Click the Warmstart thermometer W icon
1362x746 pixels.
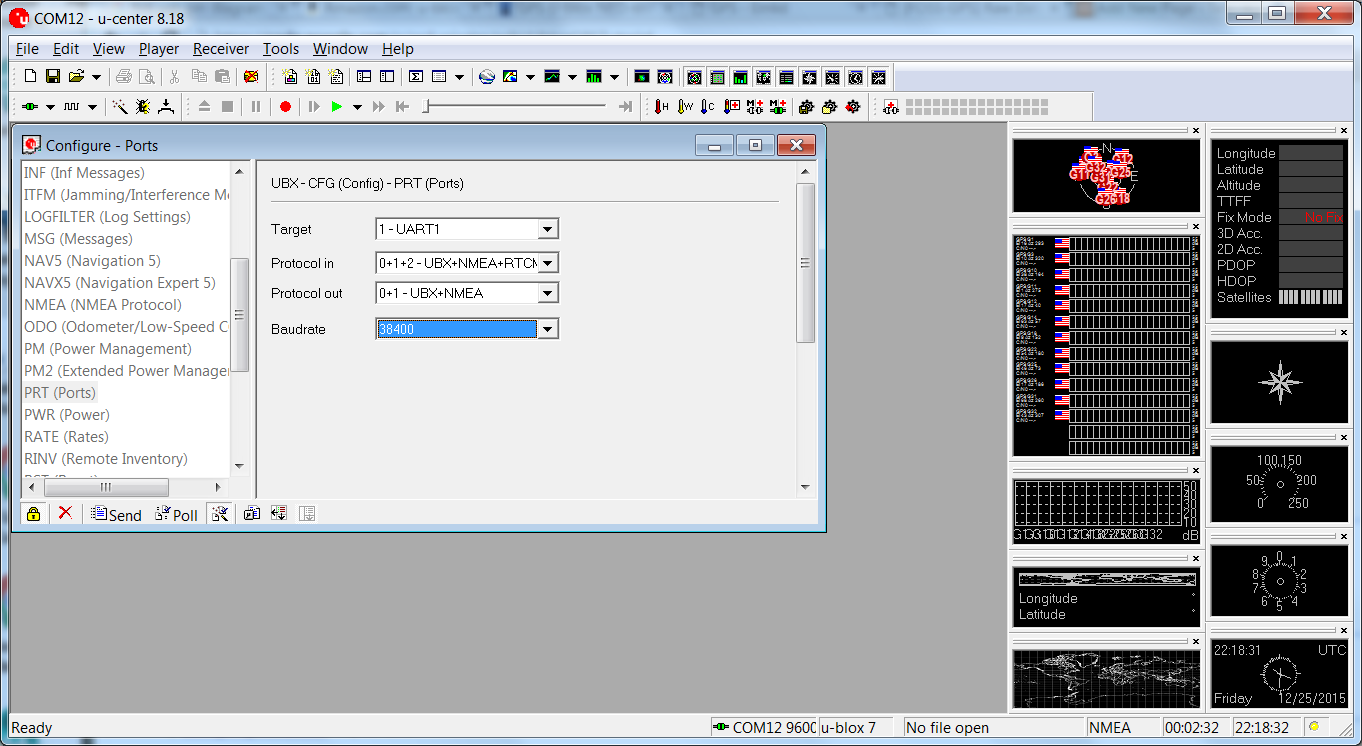tap(684, 106)
